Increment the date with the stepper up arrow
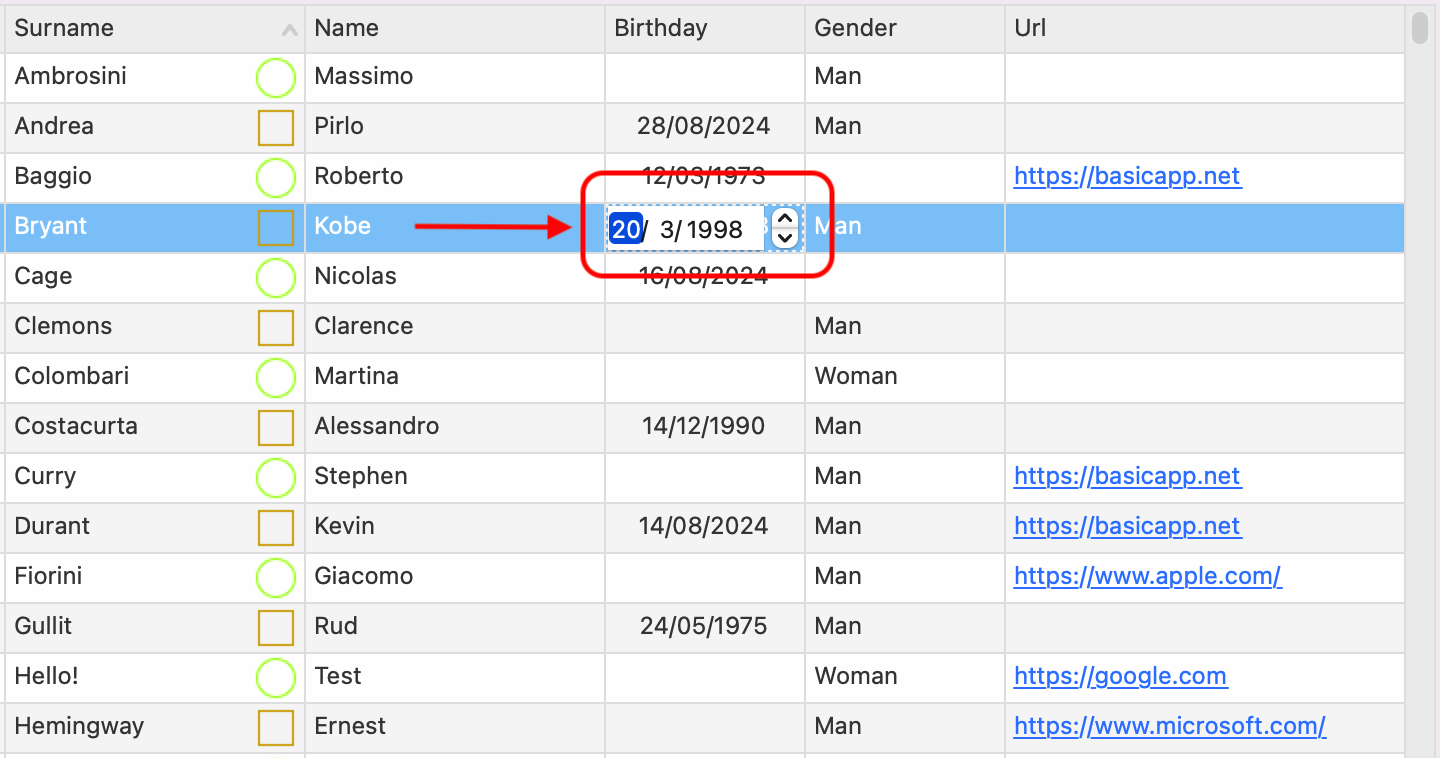 click(x=786, y=219)
